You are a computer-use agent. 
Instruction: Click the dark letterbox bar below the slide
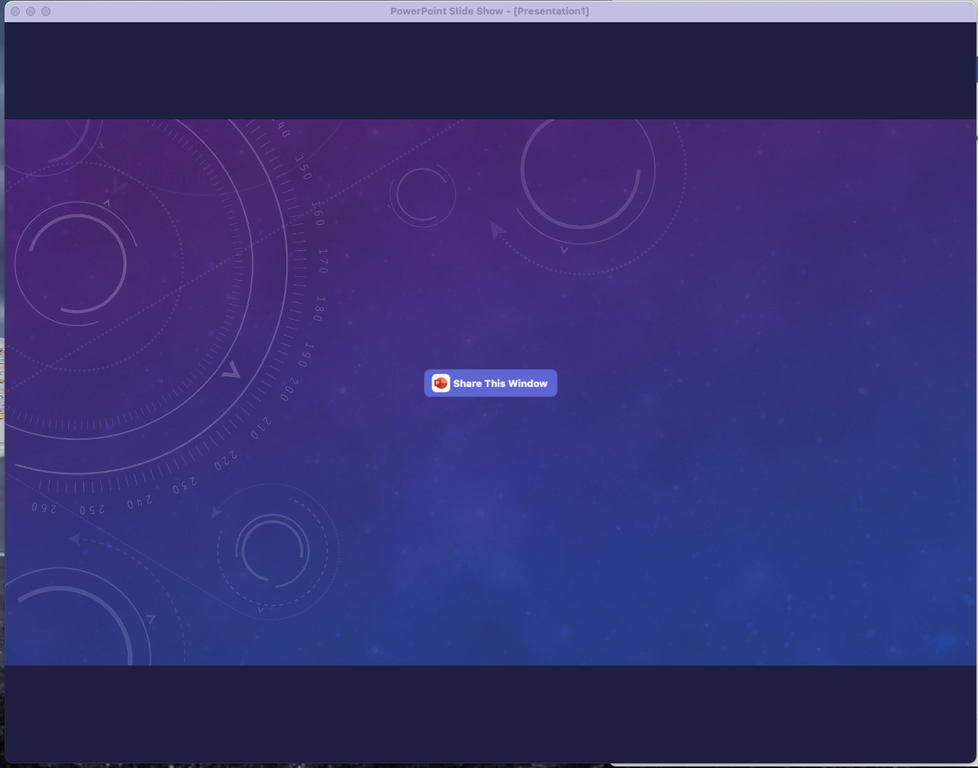point(489,713)
